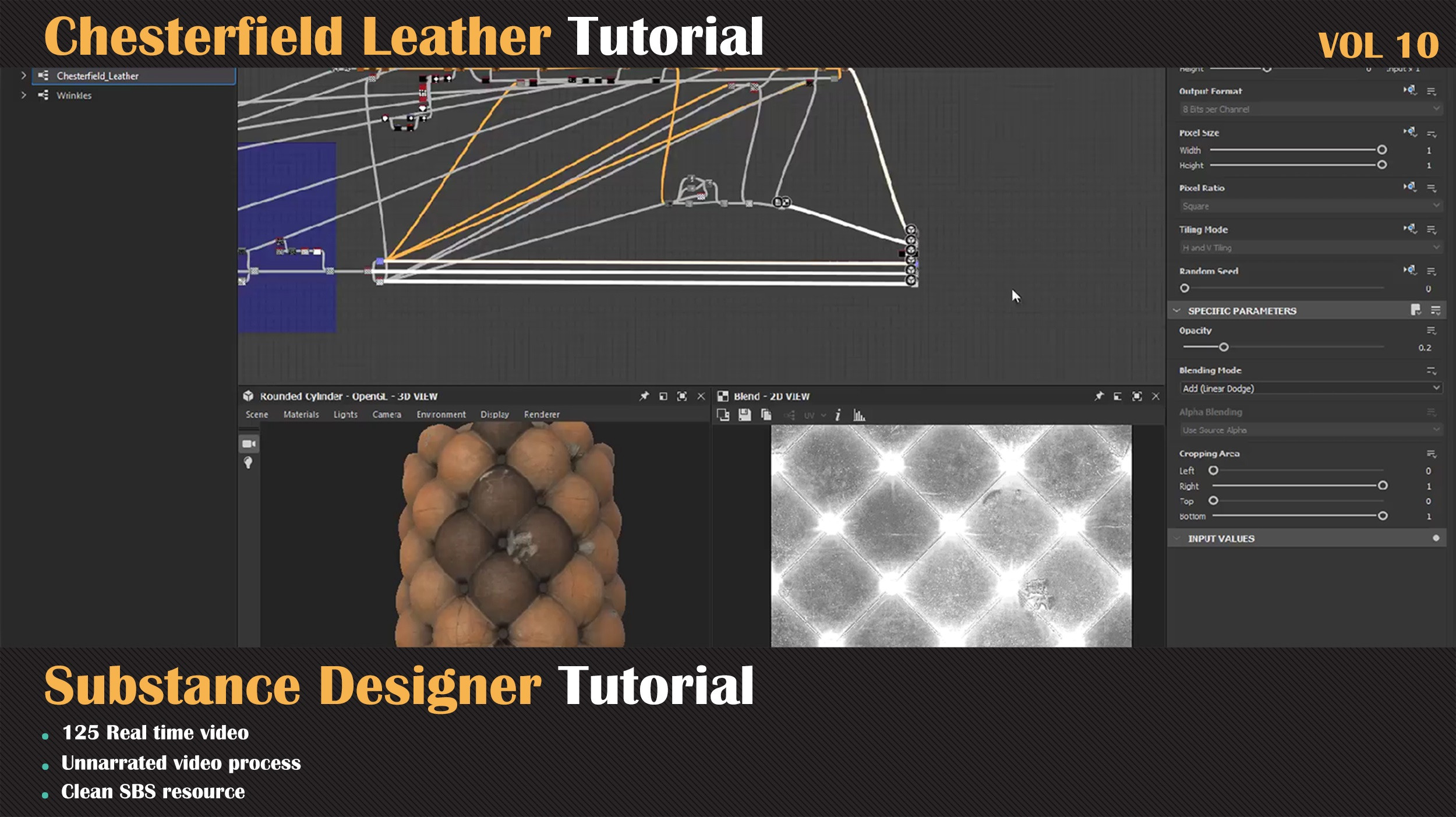Maximize the Blend 2D view panel
This screenshot has height=817, width=1456.
tap(1136, 396)
